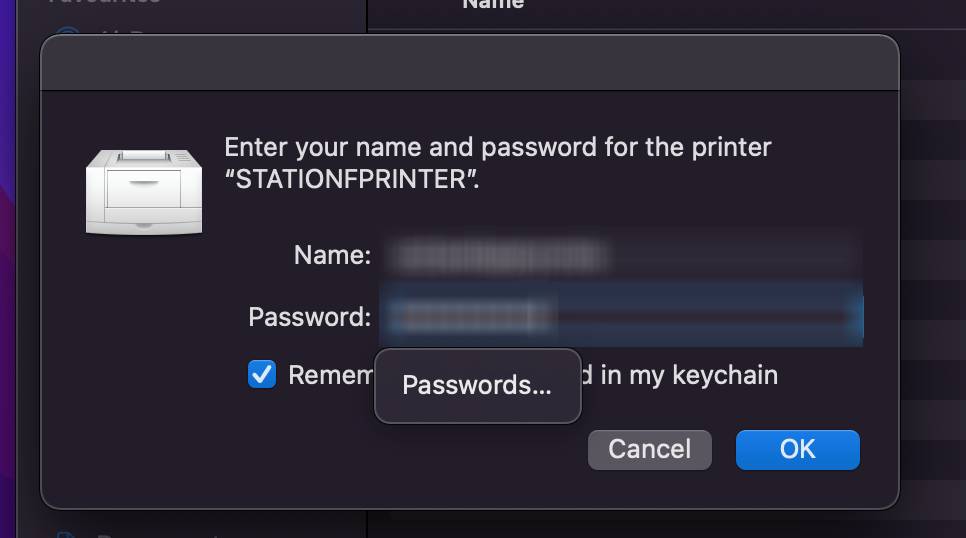This screenshot has height=538, width=966.
Task: Untick the remember password keychain checkbox
Action: click(x=262, y=374)
